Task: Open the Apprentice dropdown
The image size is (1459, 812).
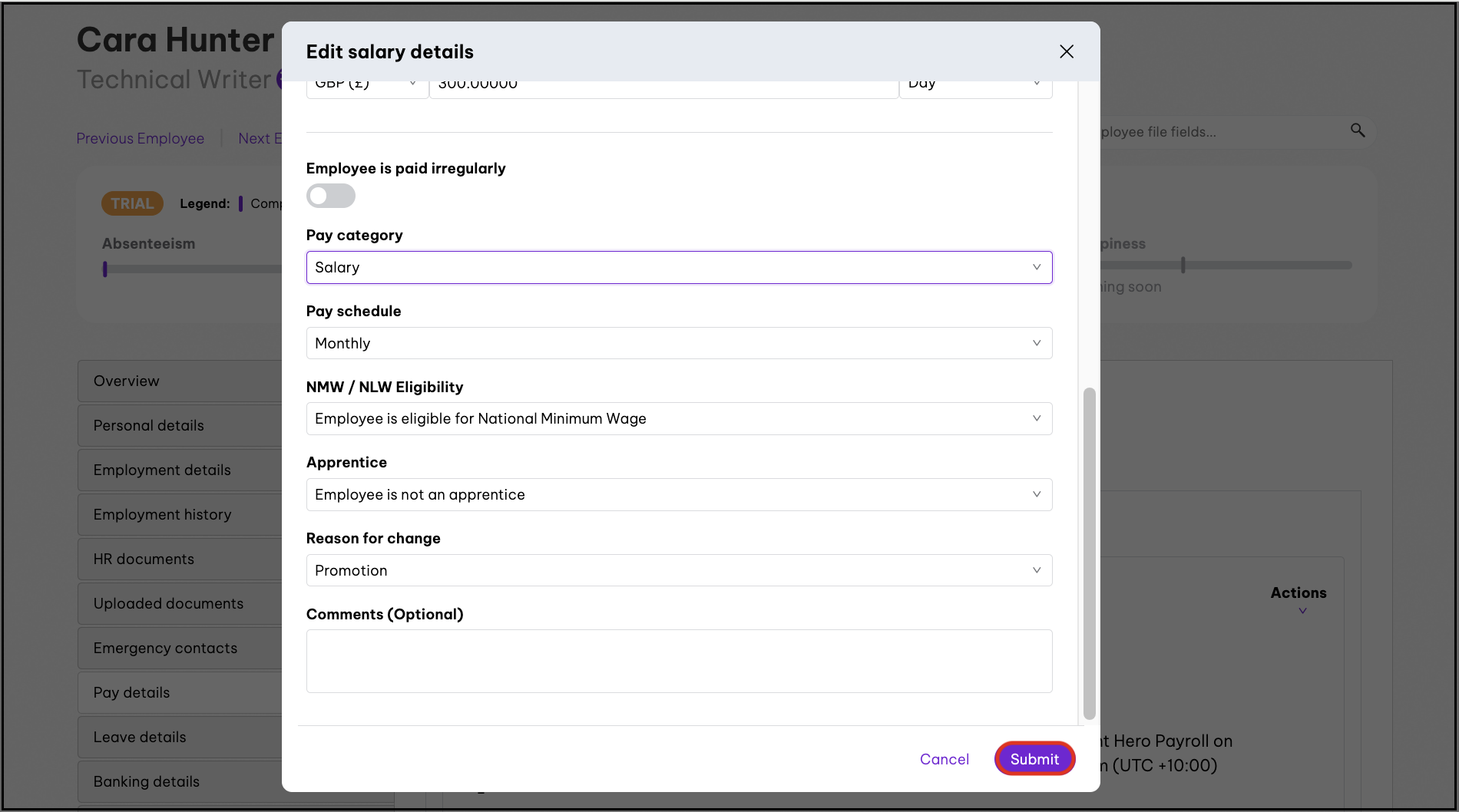Action: [679, 495]
